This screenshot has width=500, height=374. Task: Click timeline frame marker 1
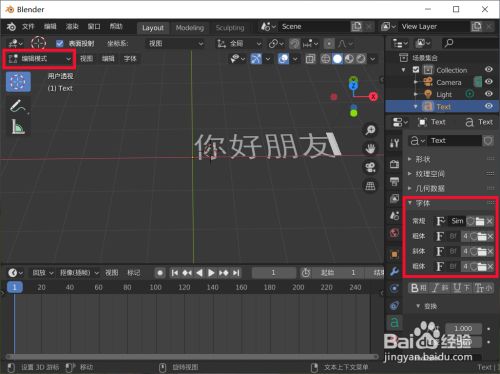coord(15,287)
